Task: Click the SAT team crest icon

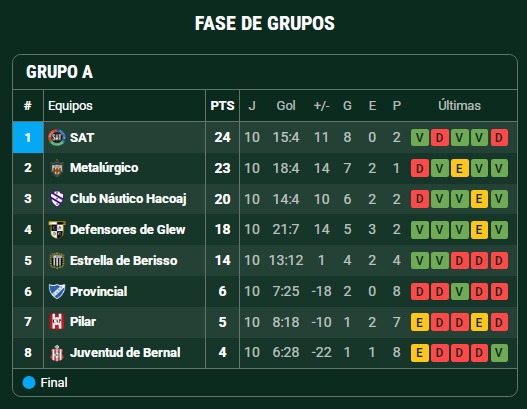Action: click(56, 137)
